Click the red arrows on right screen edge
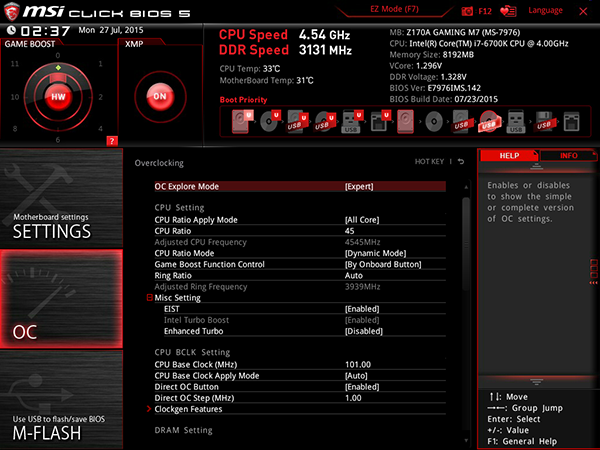The height and width of the screenshot is (450, 600). pyautogui.click(x=593, y=283)
